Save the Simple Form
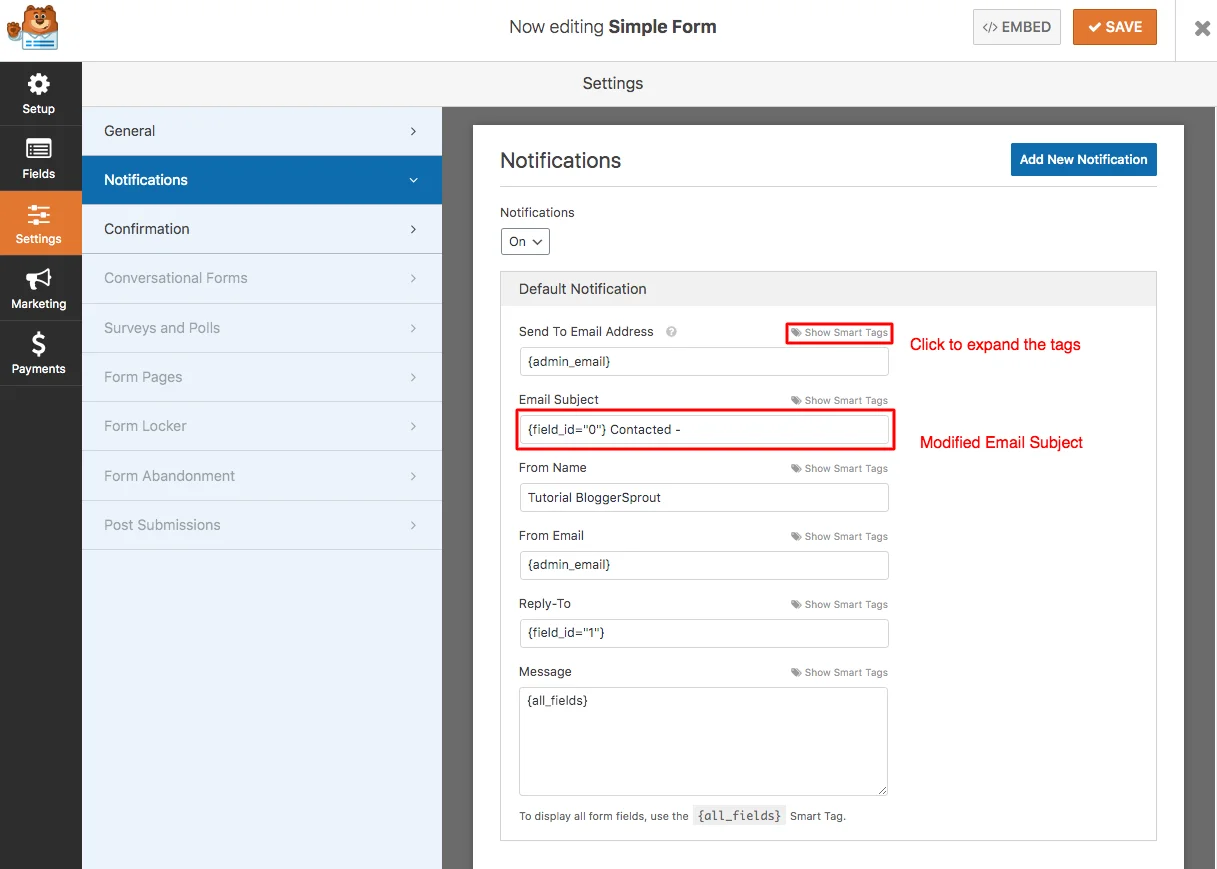The width and height of the screenshot is (1217, 869). click(1114, 27)
